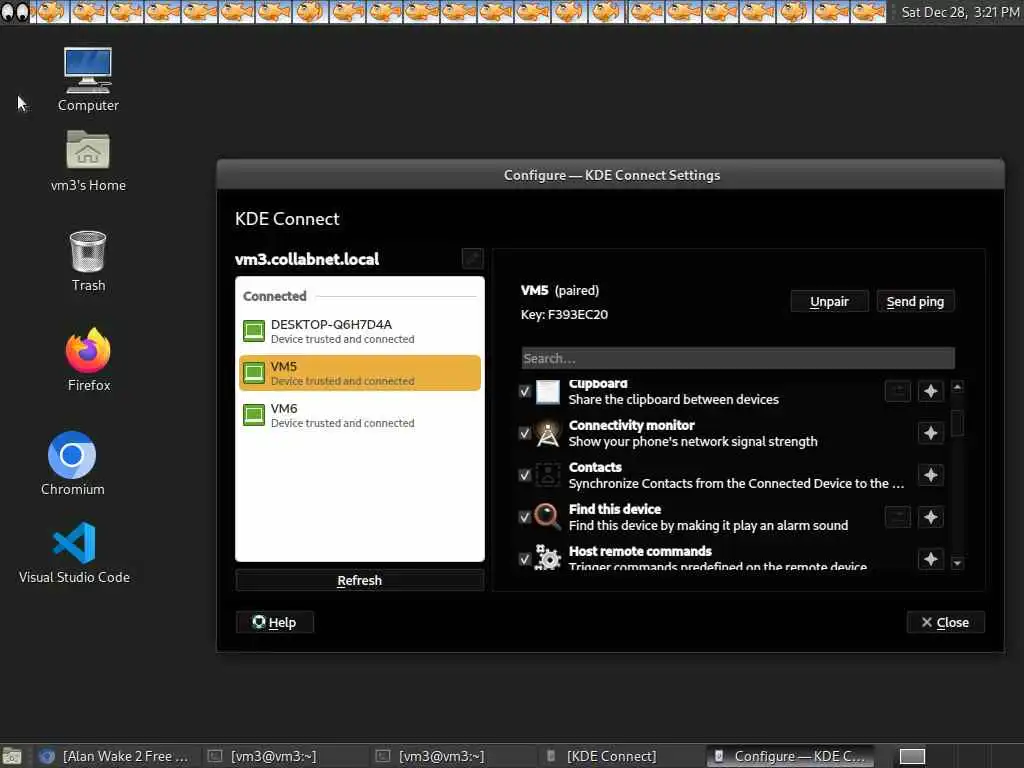Launch Visual Studio Code from desktop
The image size is (1024, 768).
tap(74, 552)
